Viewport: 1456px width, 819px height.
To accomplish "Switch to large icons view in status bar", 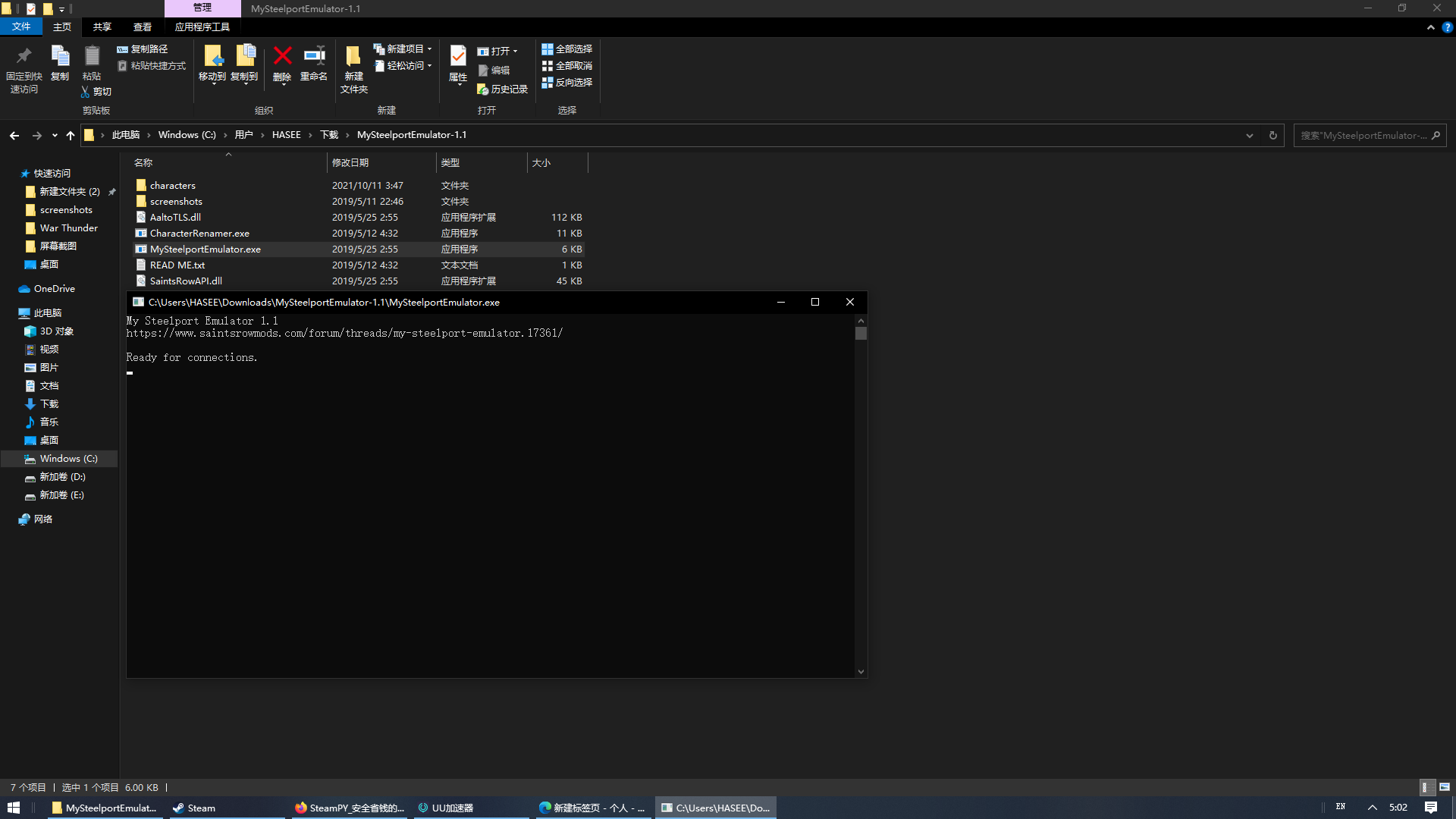I will click(1444, 788).
